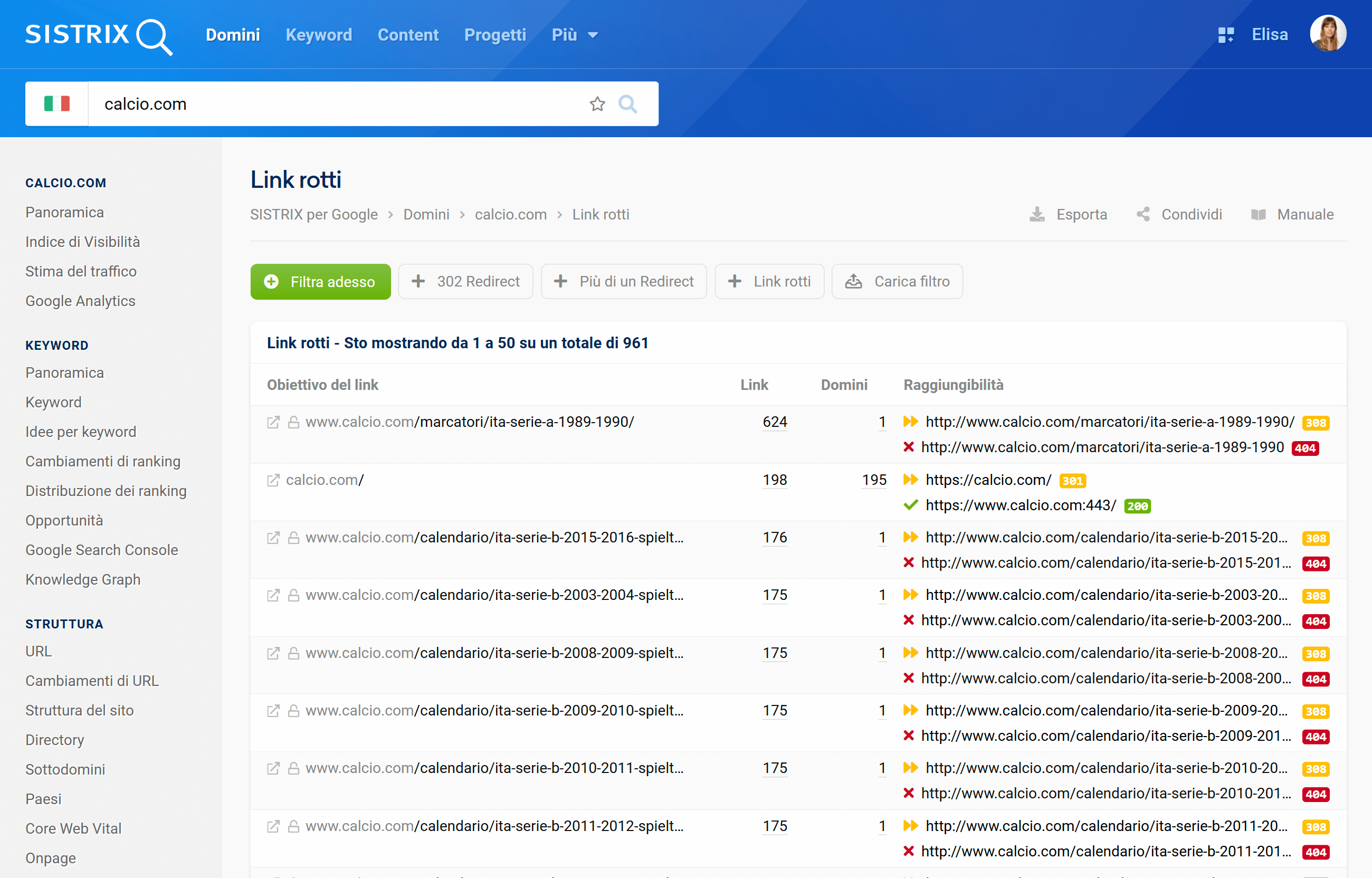Open external link icon for calcio.com/ row
Image resolution: width=1372 pixels, height=878 pixels.
pyautogui.click(x=273, y=480)
